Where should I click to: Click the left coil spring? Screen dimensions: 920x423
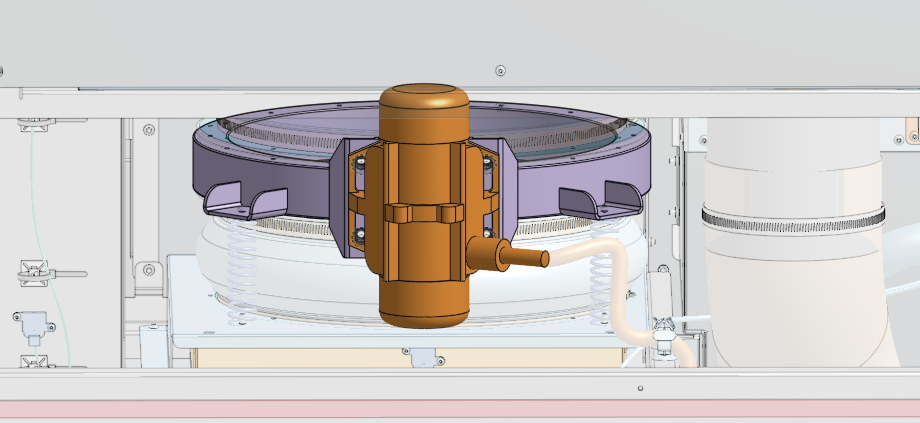pyautogui.click(x=242, y=272)
